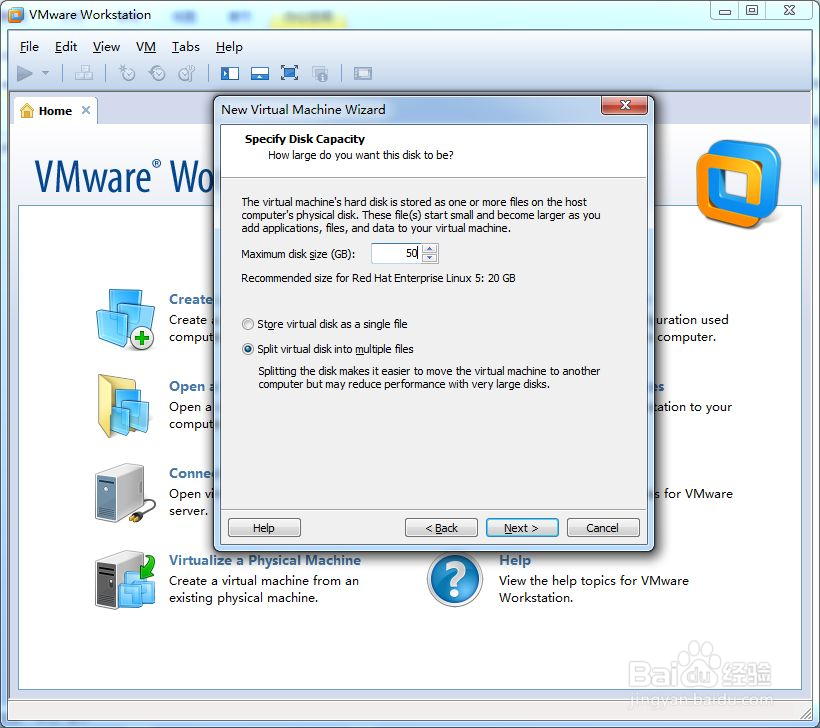The width and height of the screenshot is (820, 728).
Task: Open the View menu
Action: [x=106, y=47]
